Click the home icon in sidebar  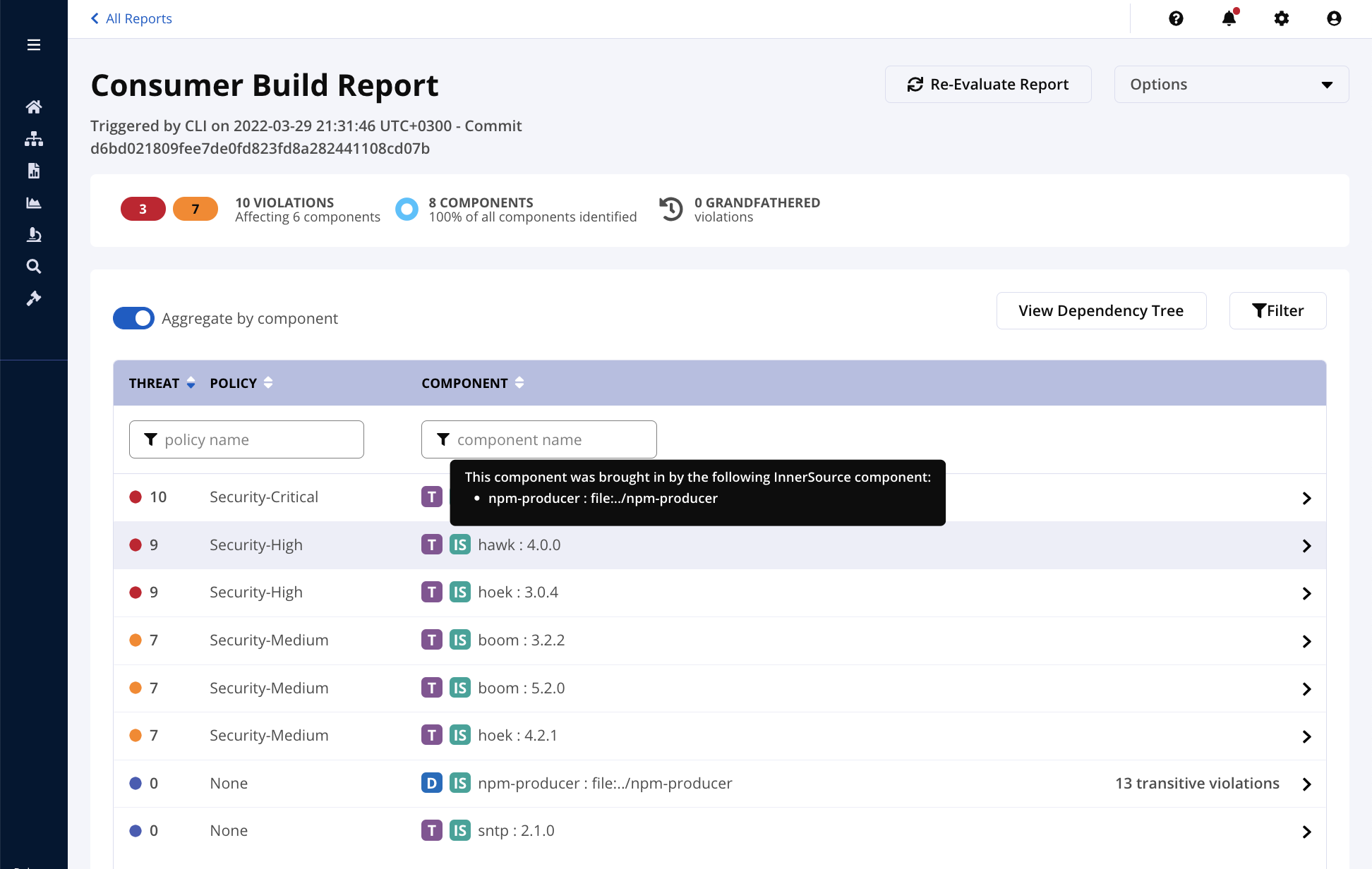pos(33,107)
